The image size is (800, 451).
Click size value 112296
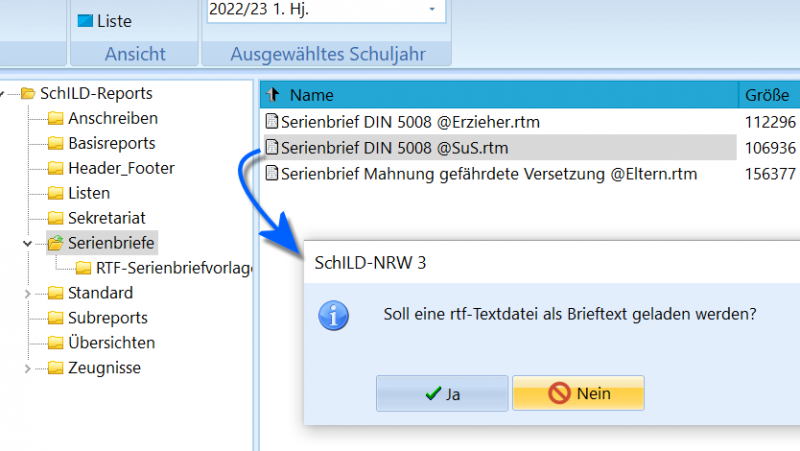770,122
